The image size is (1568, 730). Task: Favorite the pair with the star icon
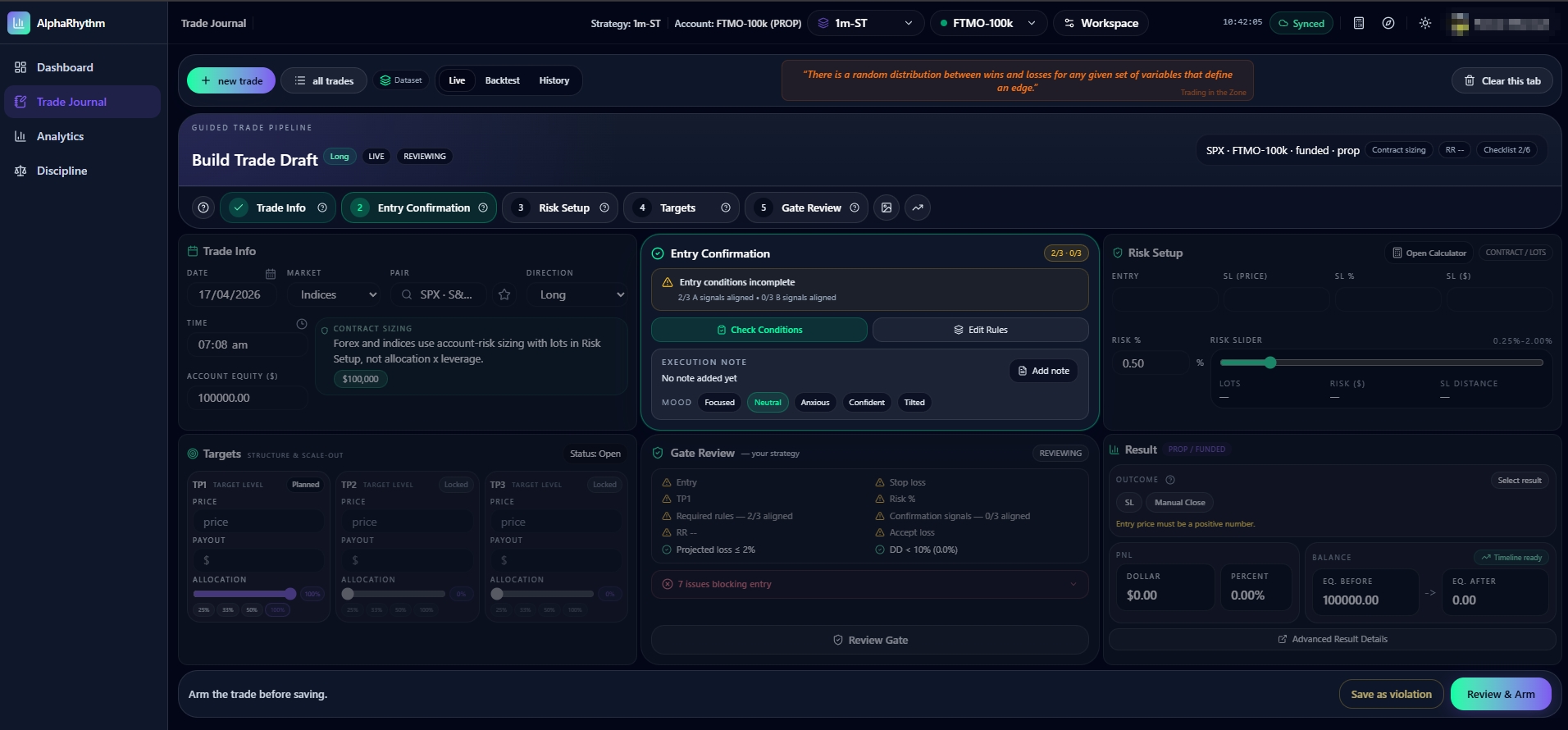point(504,294)
